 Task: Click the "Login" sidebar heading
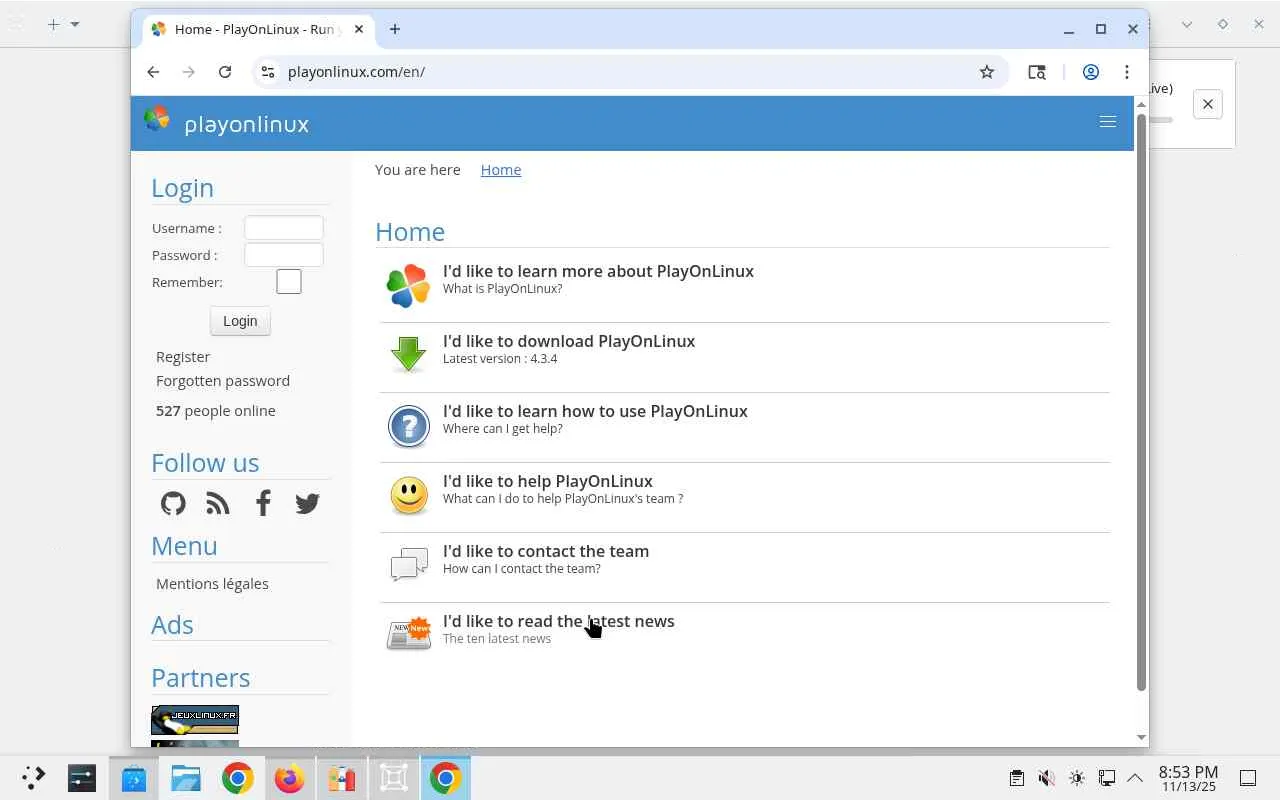182,188
